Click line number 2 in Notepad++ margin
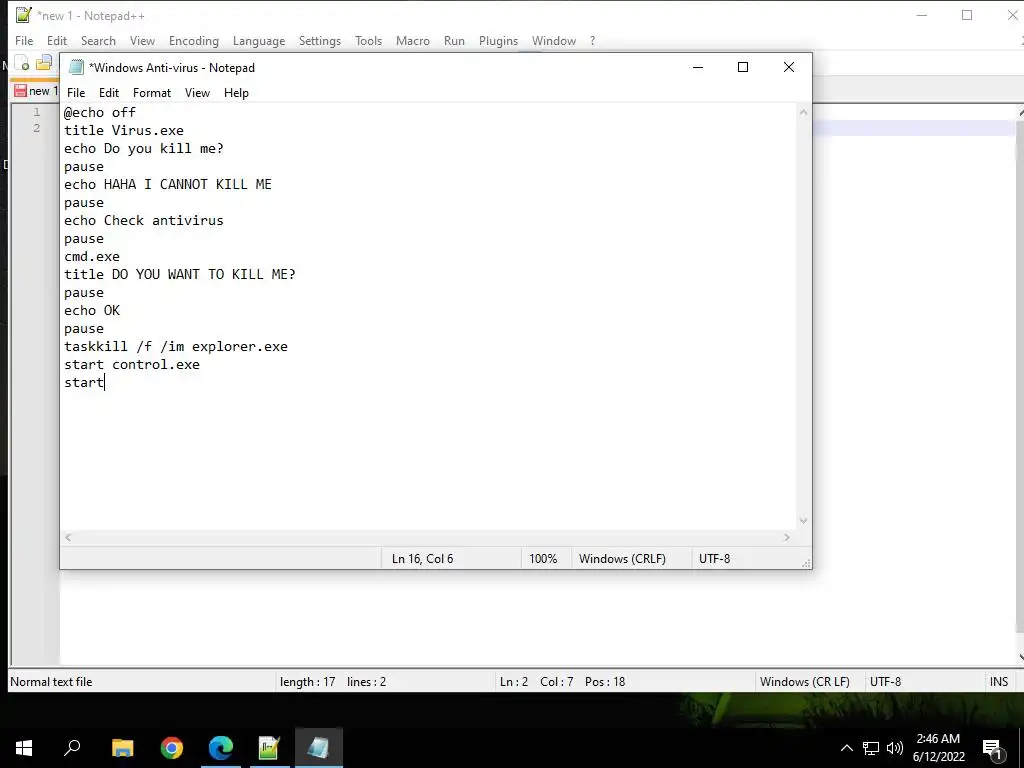Viewport: 1024px width, 768px height. pyautogui.click(x=37, y=128)
